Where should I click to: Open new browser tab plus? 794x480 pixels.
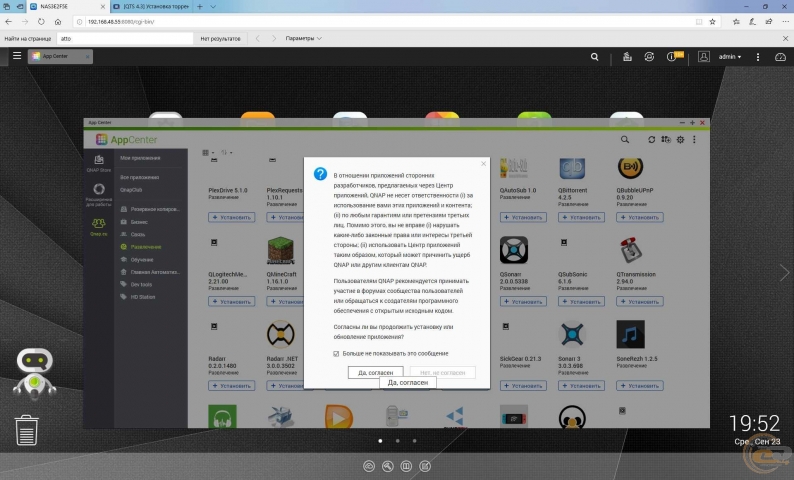[200, 7]
